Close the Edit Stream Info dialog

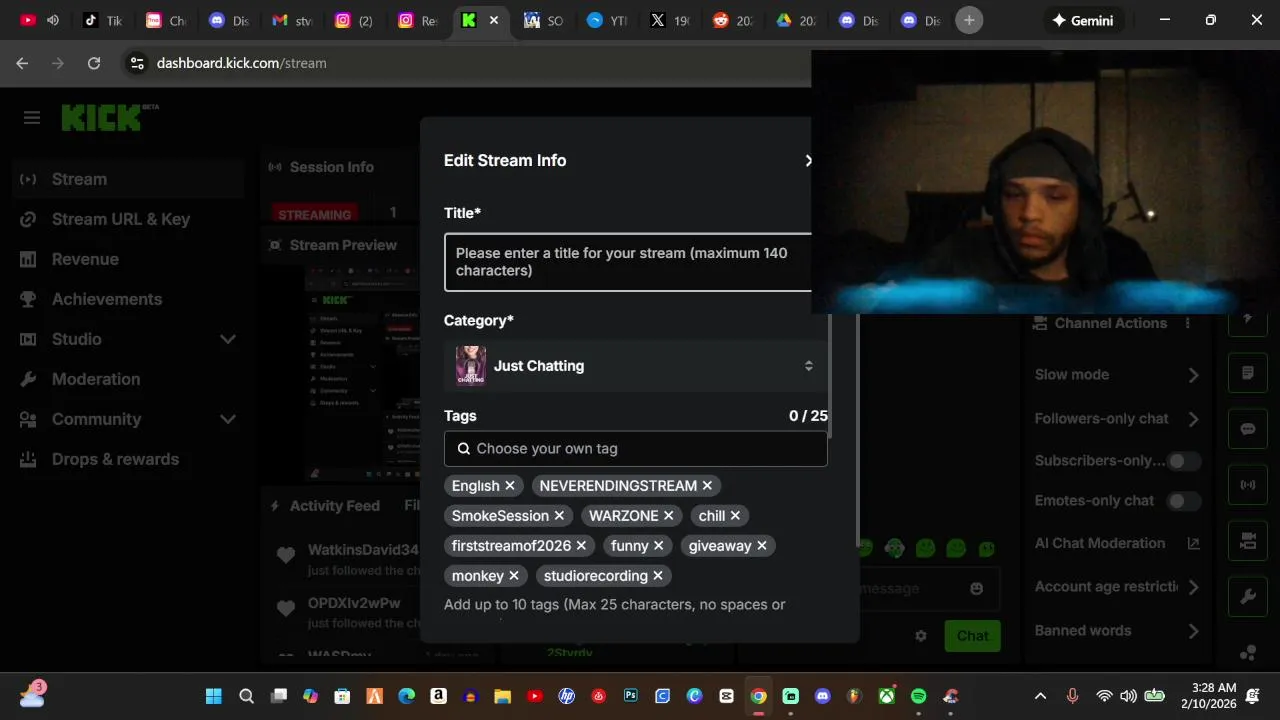(809, 161)
